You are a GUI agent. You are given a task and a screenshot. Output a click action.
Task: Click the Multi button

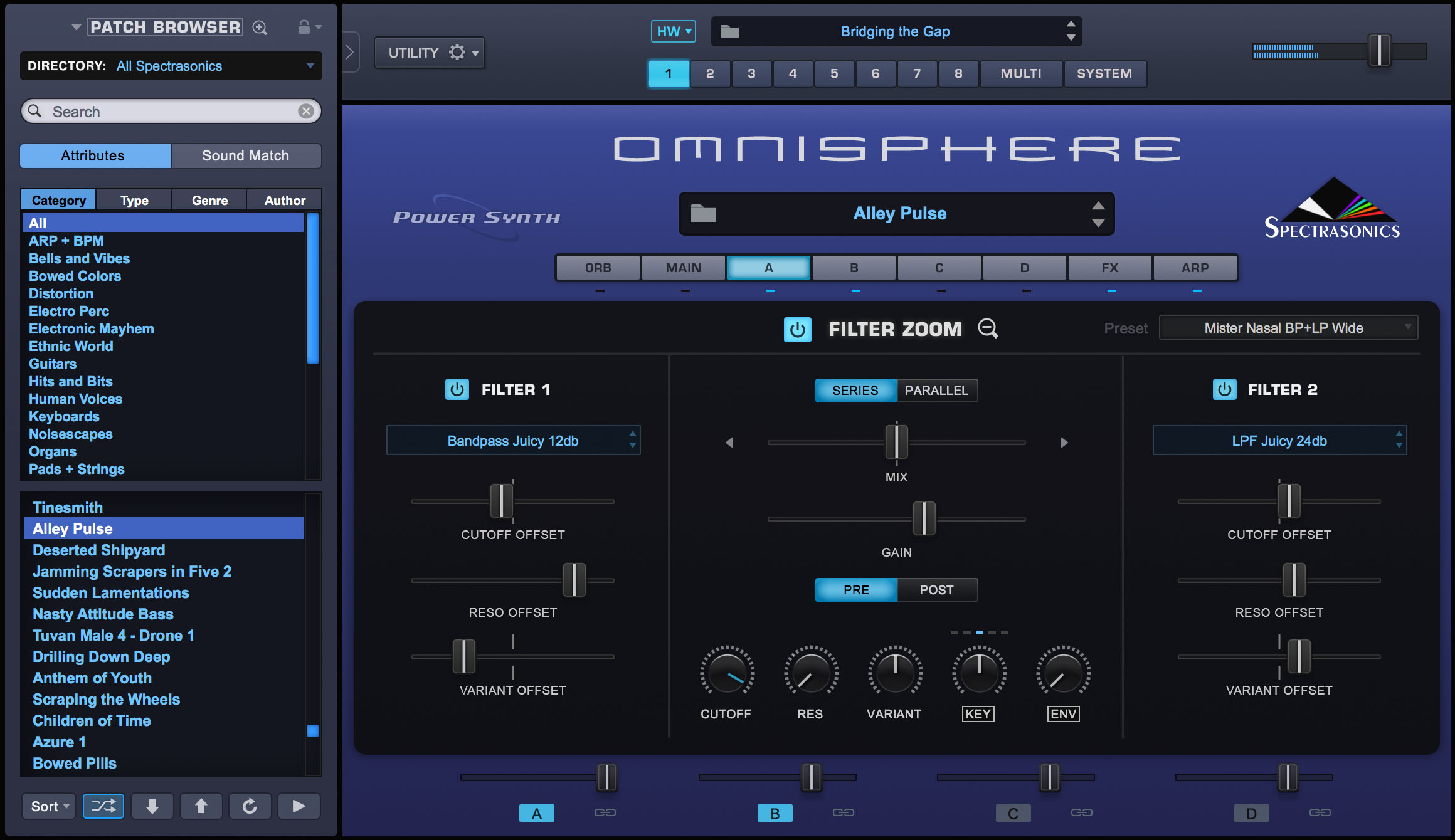pos(1020,73)
